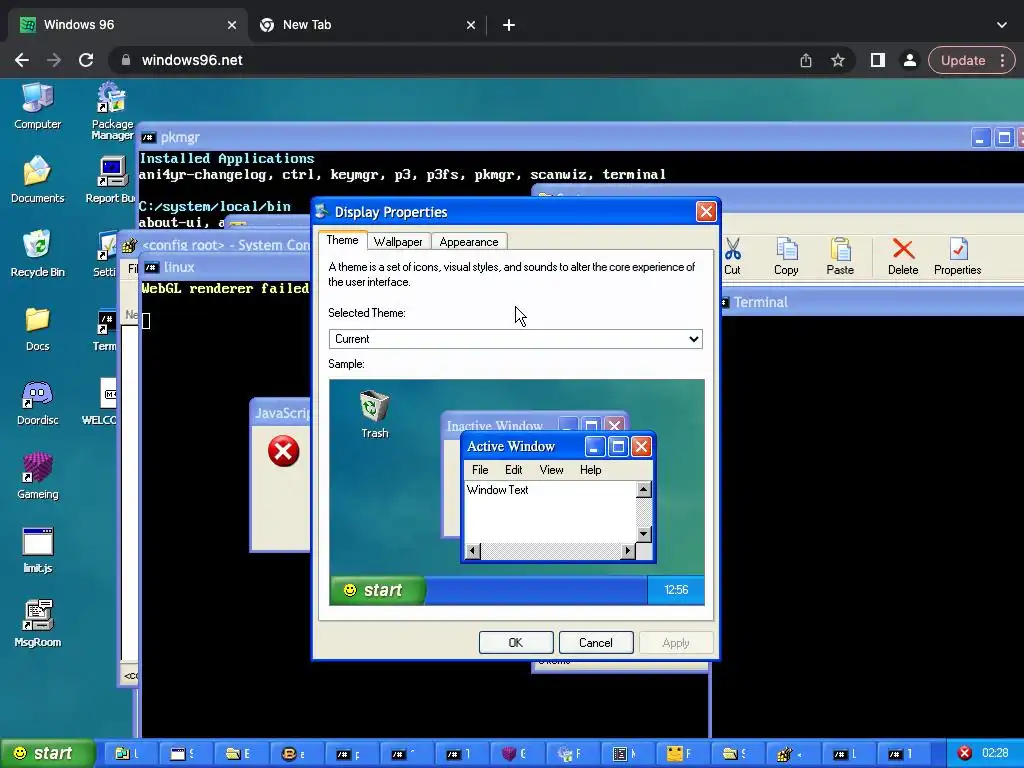Close the New Tab browser tab
The width and height of the screenshot is (1024, 768).
point(471,25)
